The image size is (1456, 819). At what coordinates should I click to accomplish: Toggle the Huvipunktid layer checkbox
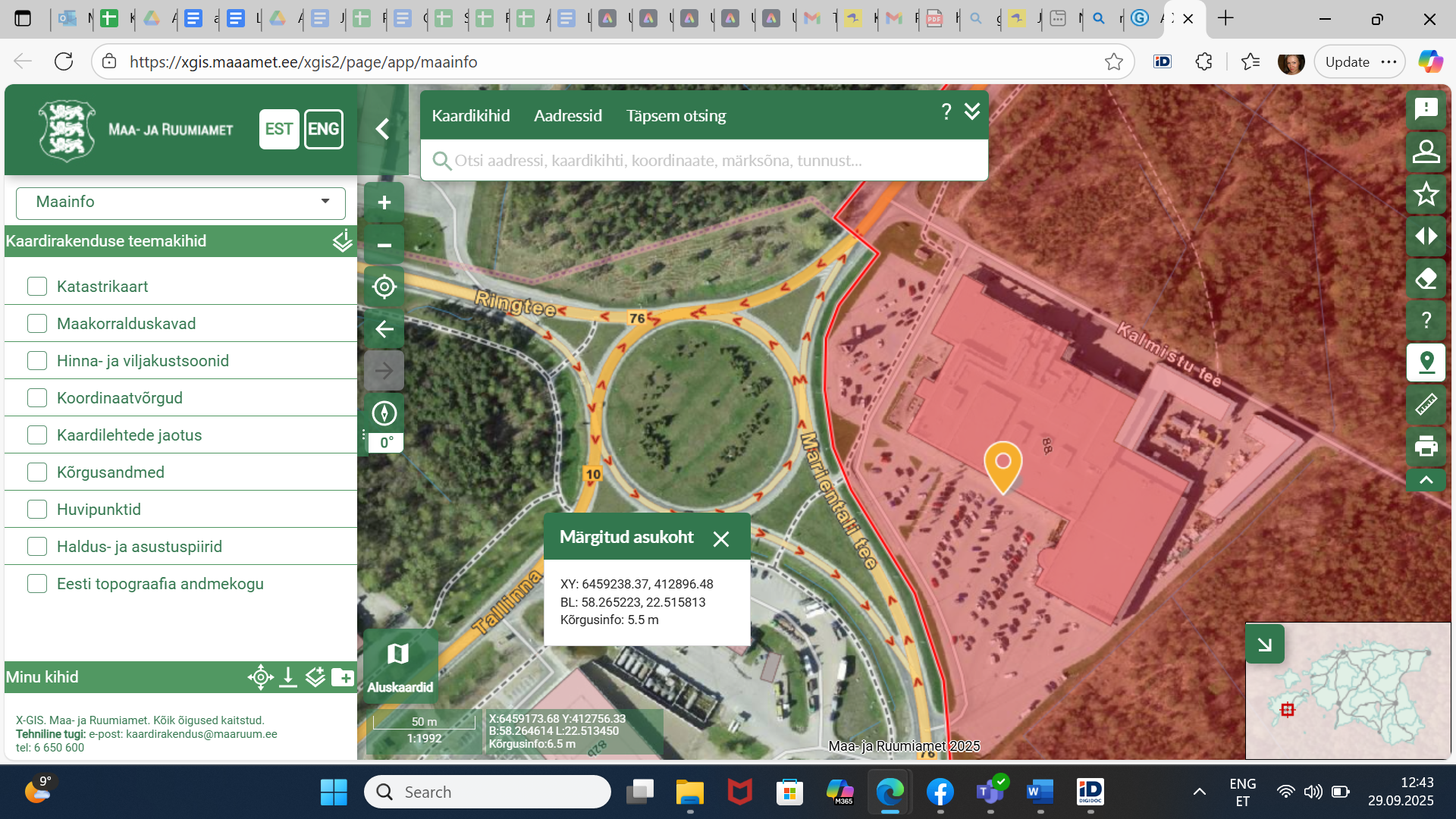[x=37, y=509]
